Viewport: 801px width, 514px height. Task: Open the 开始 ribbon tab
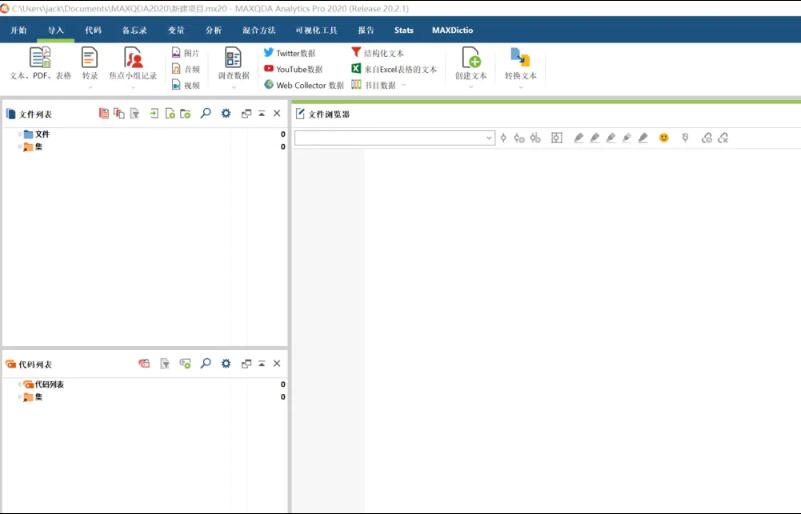pyautogui.click(x=18, y=30)
